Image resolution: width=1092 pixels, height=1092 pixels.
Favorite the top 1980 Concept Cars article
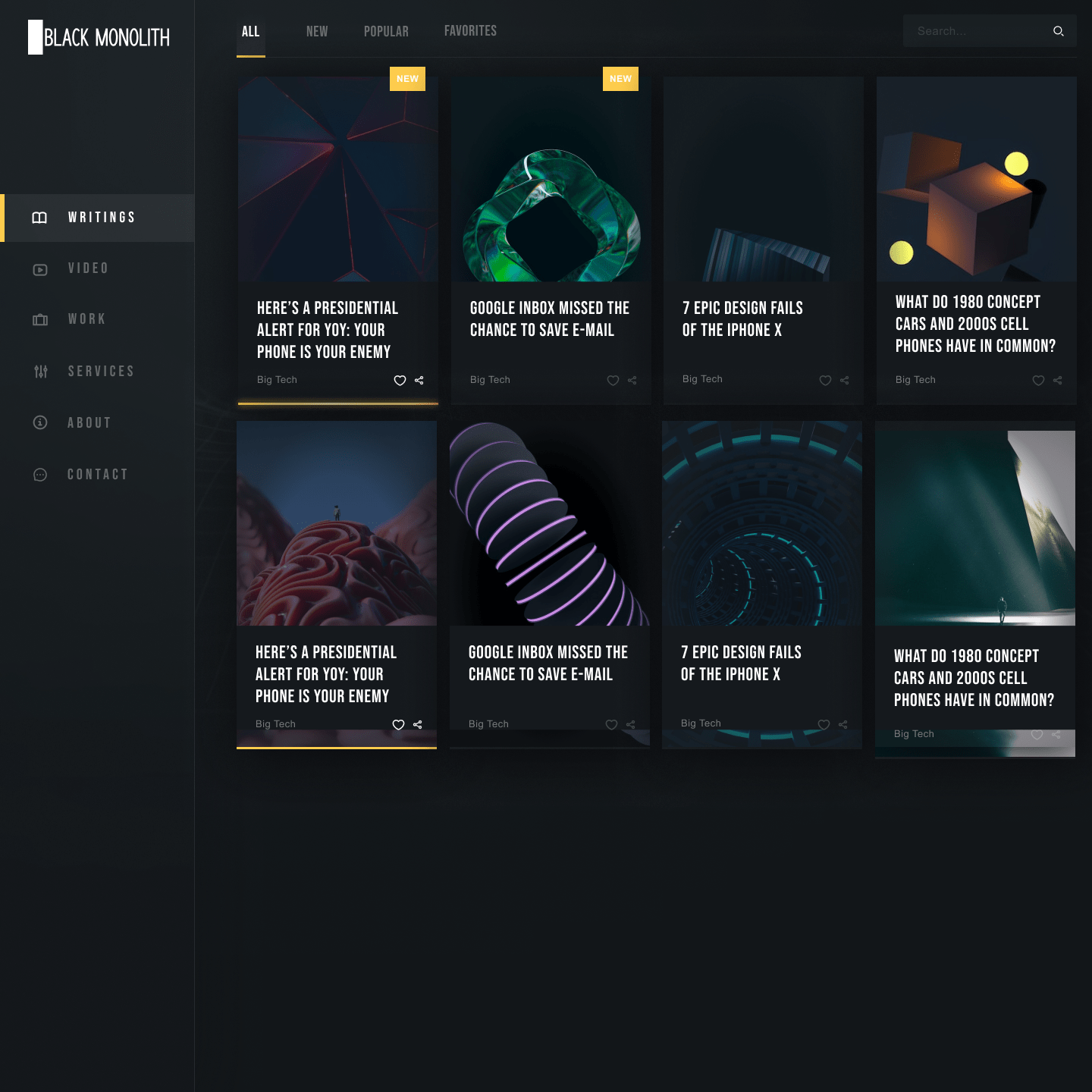tap(1038, 381)
